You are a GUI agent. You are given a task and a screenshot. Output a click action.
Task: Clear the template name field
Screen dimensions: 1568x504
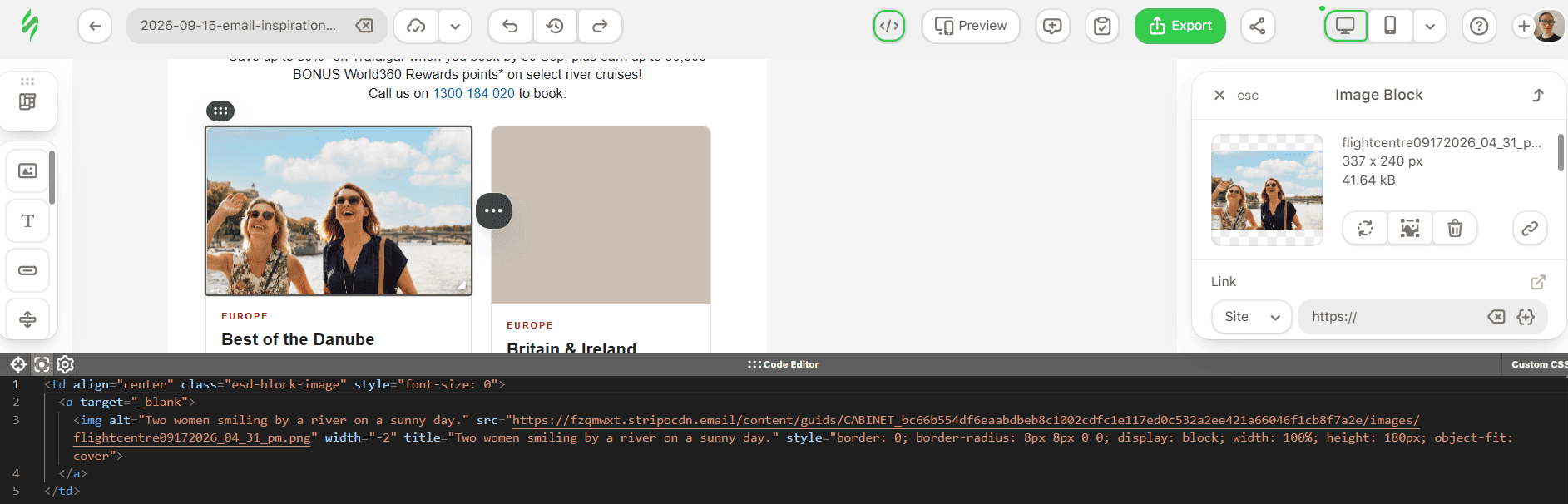point(364,26)
